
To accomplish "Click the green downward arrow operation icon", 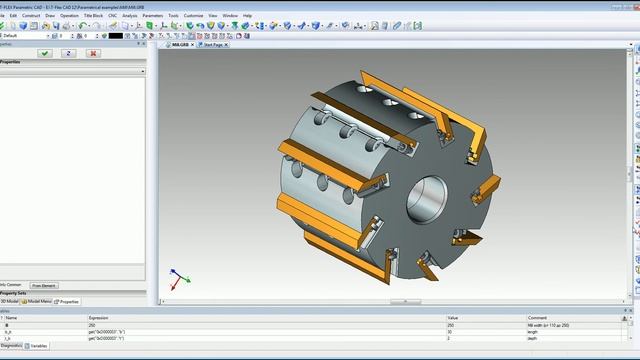I will [235, 26].
